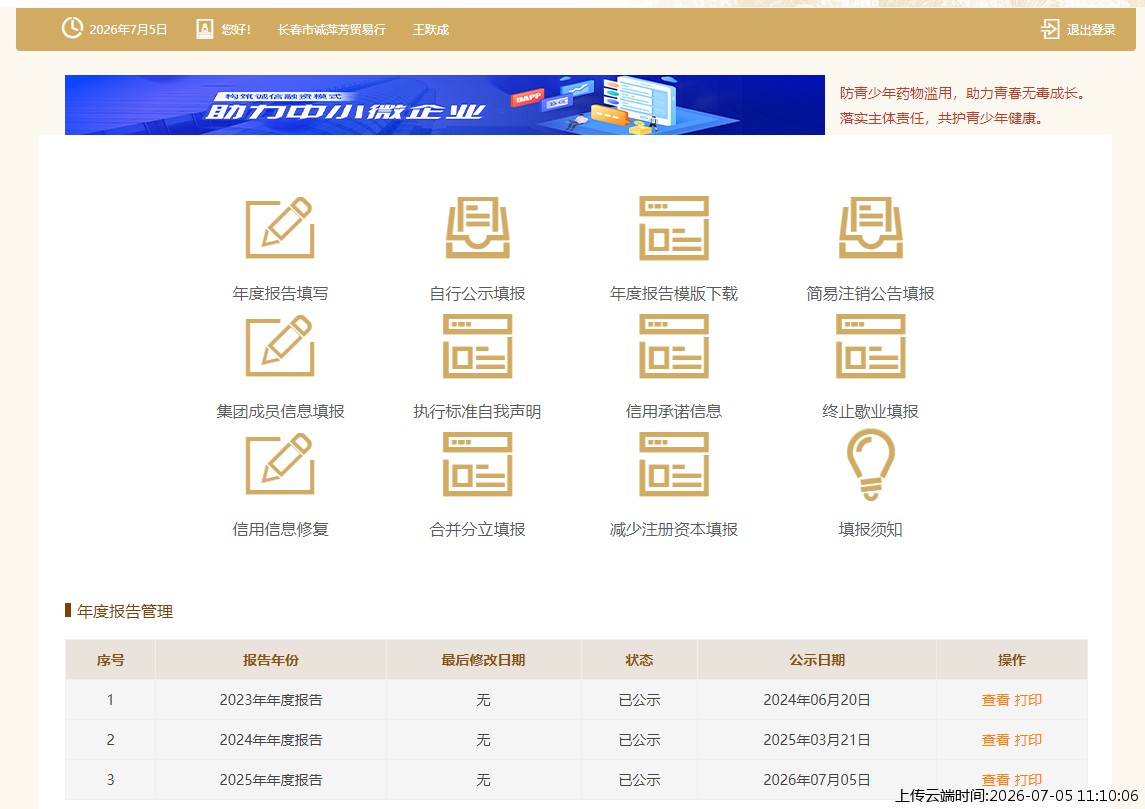The height and width of the screenshot is (809, 1145).
Task: Click the date 2025年03月21日
Action: 817,740
